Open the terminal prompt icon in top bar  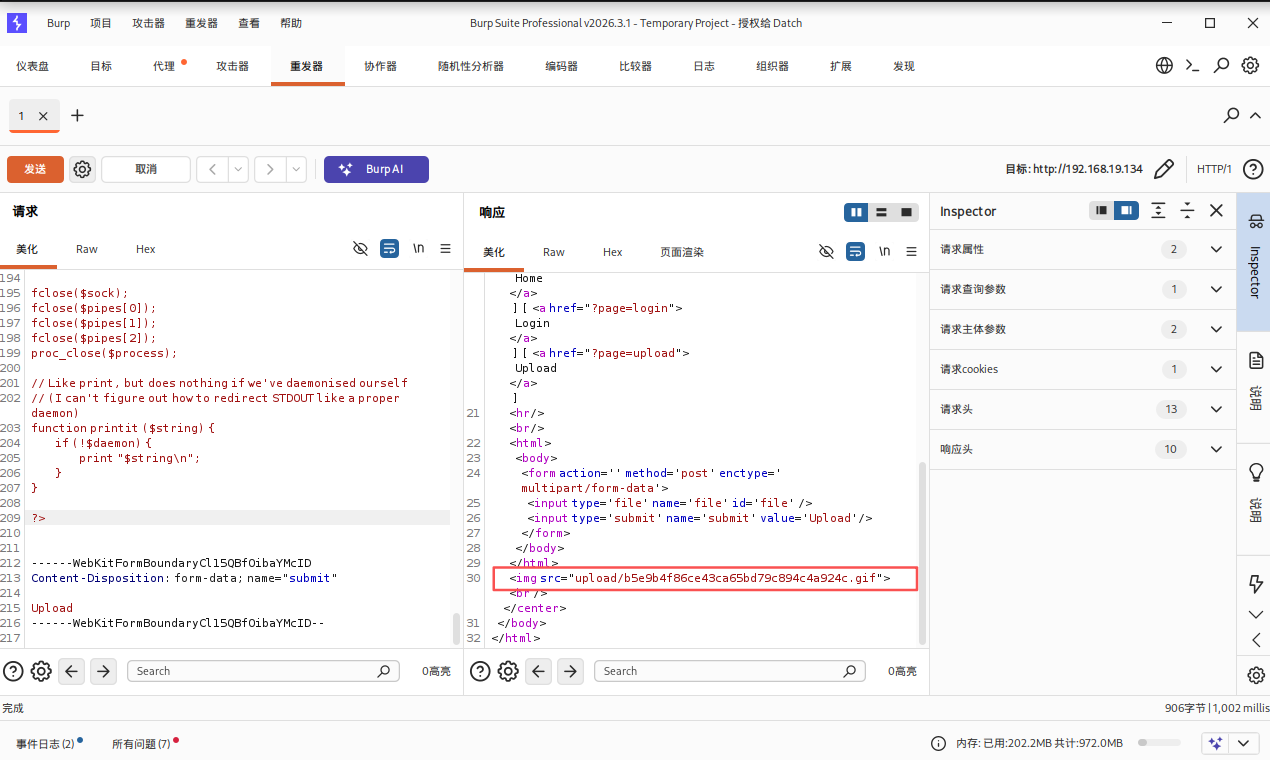point(1192,66)
